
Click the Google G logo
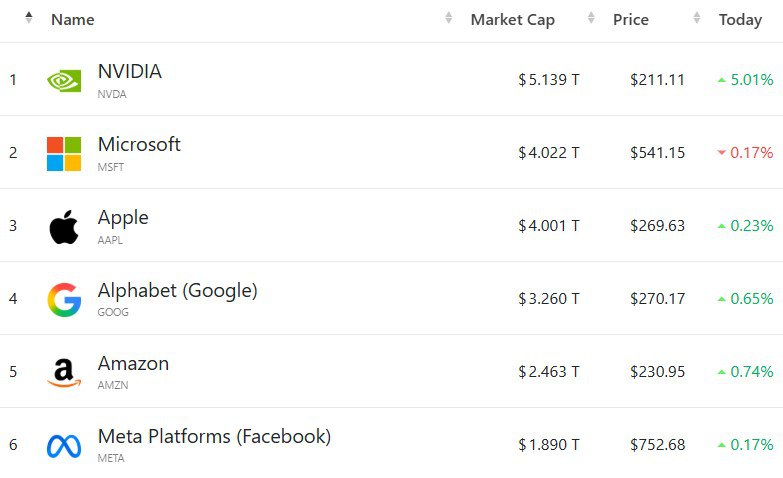[x=64, y=300]
